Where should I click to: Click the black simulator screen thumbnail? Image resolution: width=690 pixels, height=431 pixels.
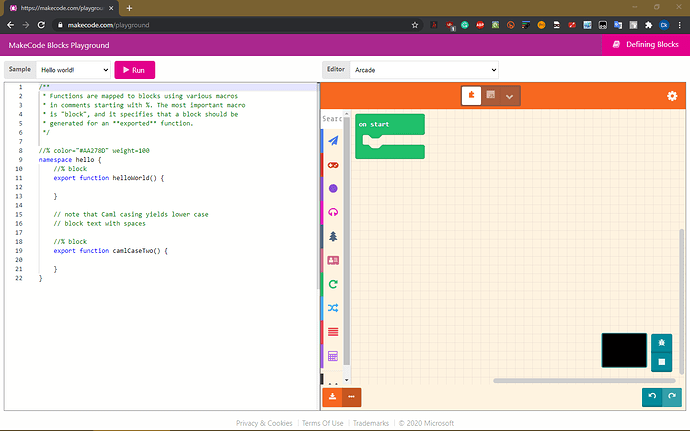[624, 350]
